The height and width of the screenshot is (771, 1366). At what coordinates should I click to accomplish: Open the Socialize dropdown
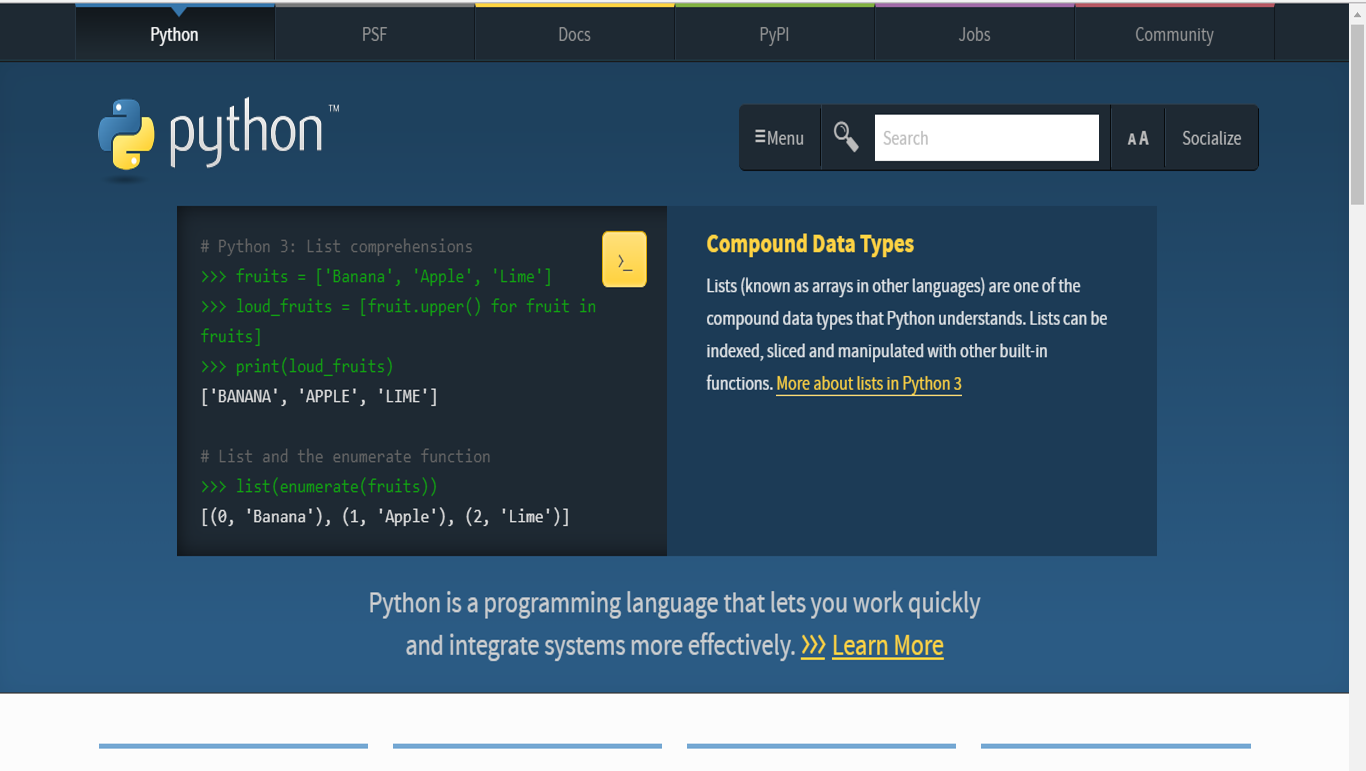(1211, 137)
